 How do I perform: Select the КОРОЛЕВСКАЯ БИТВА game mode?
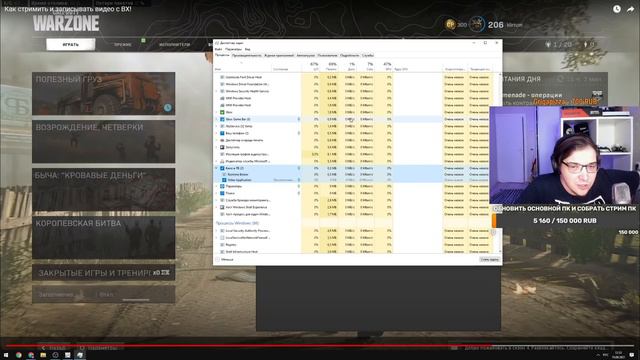[x=104, y=238]
